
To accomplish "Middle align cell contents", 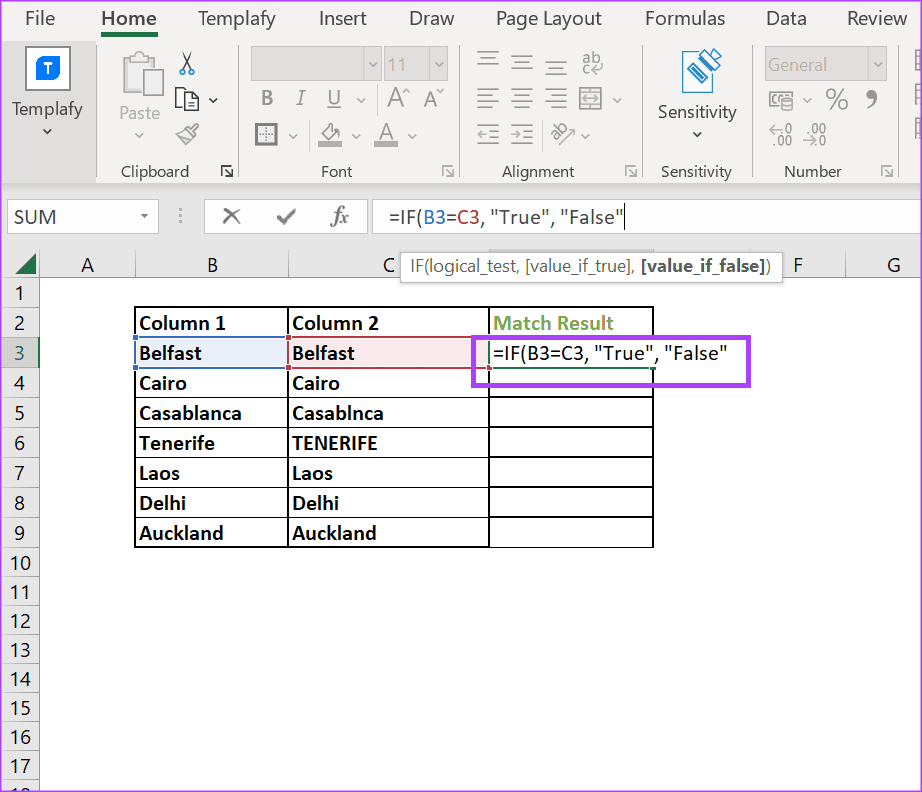I will coord(522,62).
